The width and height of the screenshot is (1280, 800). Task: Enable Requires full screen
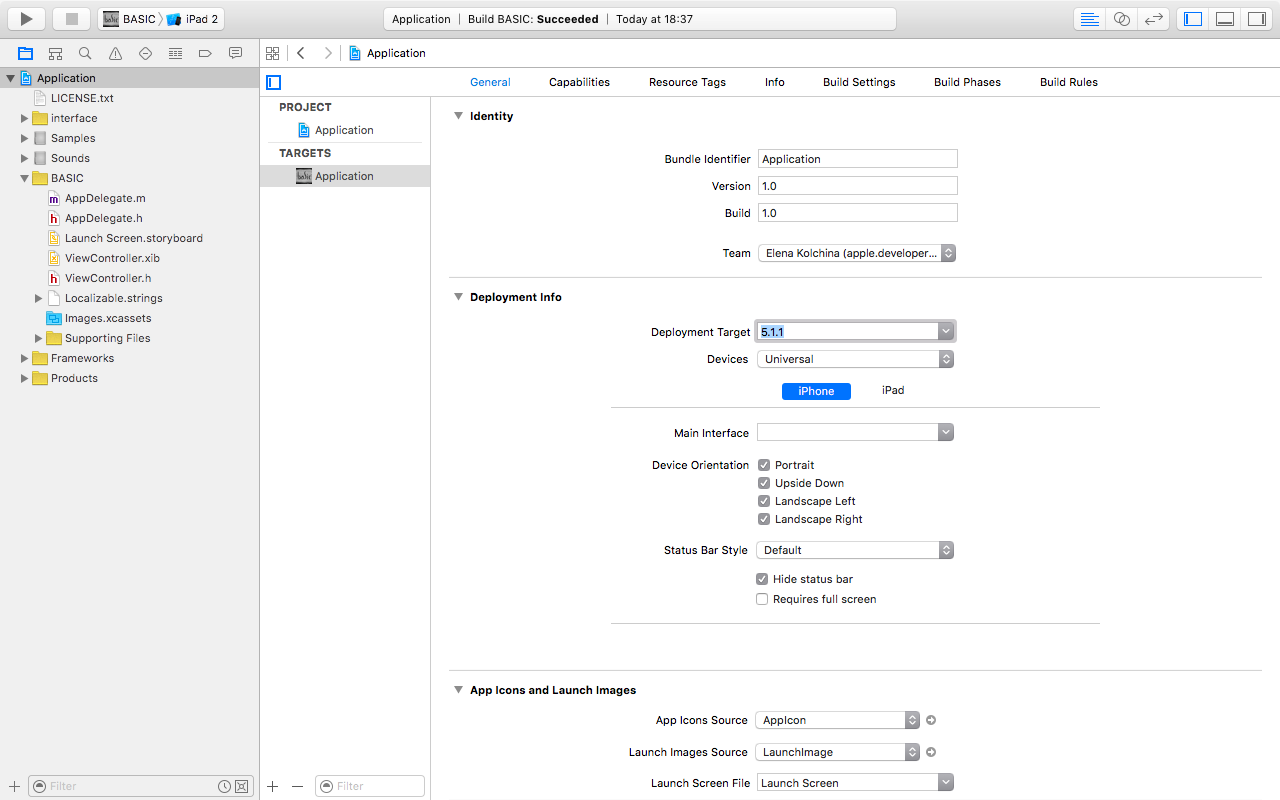762,599
